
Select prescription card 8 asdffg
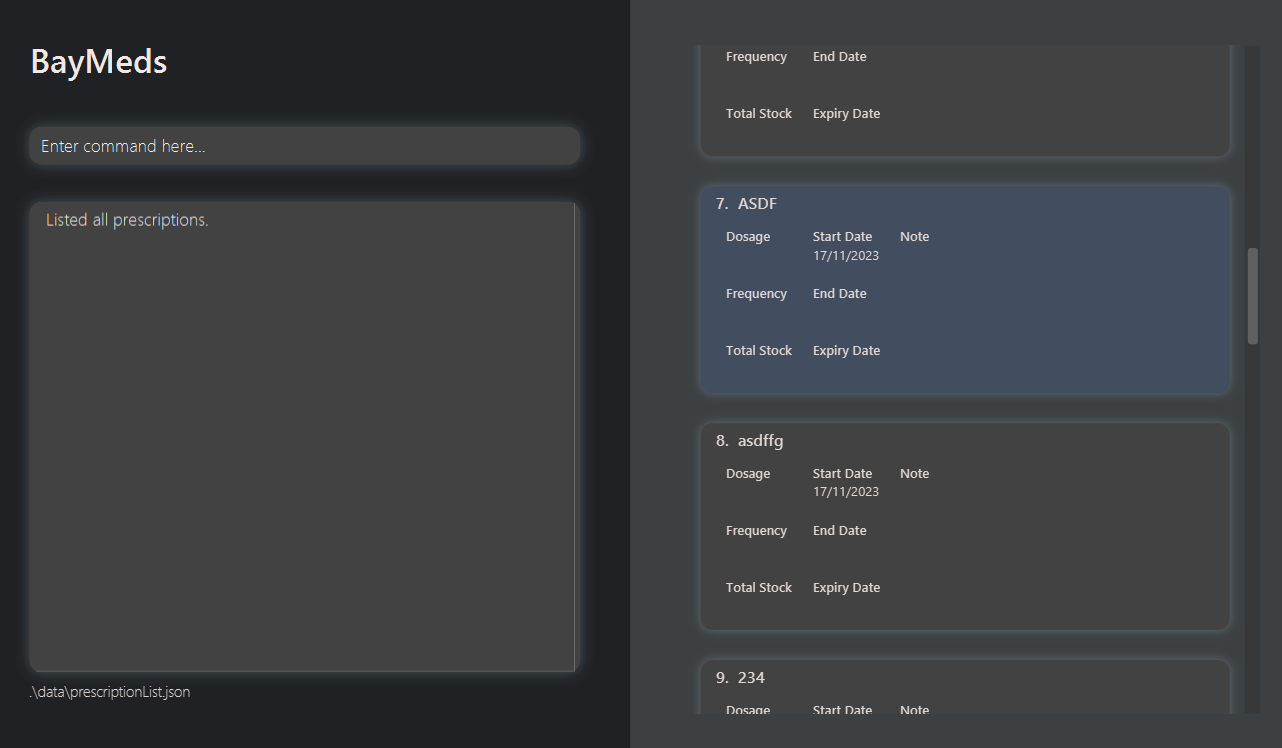[965, 527]
